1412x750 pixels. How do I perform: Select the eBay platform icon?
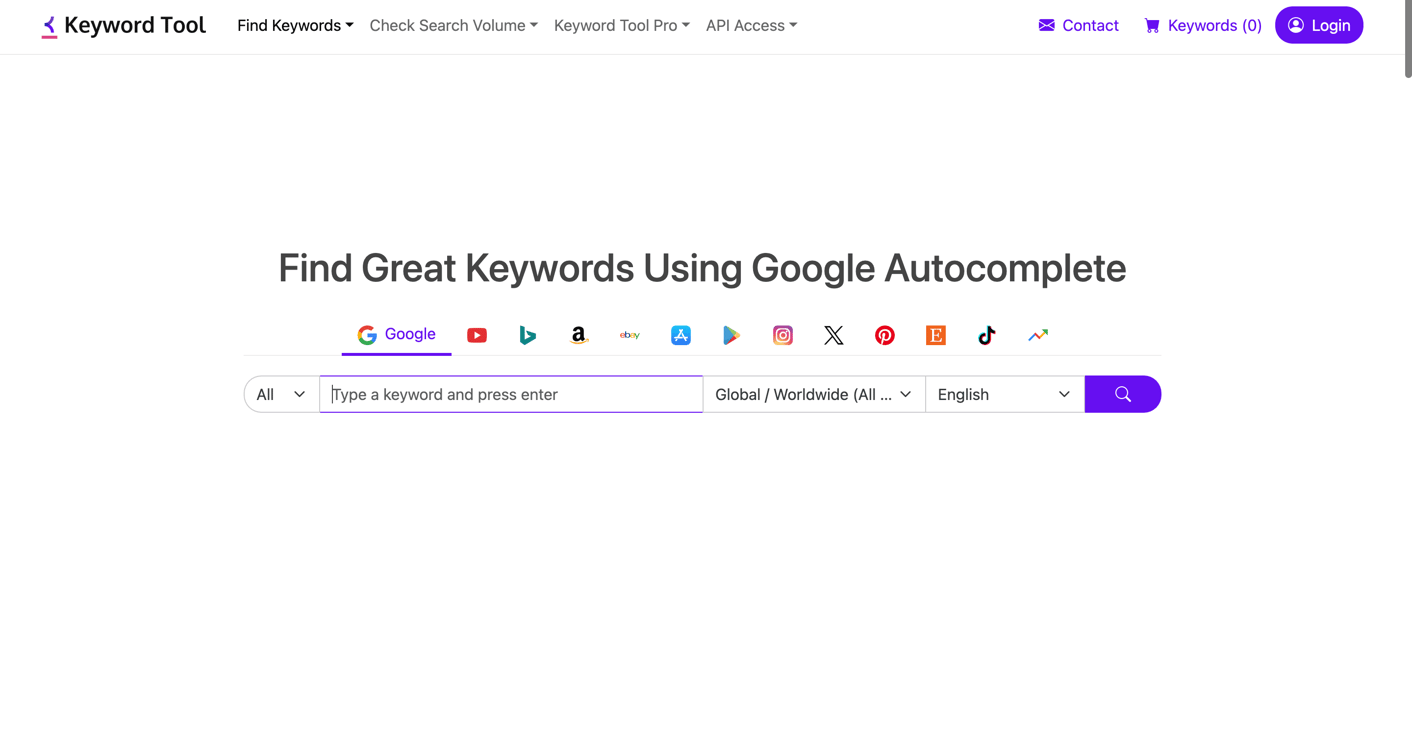630,335
